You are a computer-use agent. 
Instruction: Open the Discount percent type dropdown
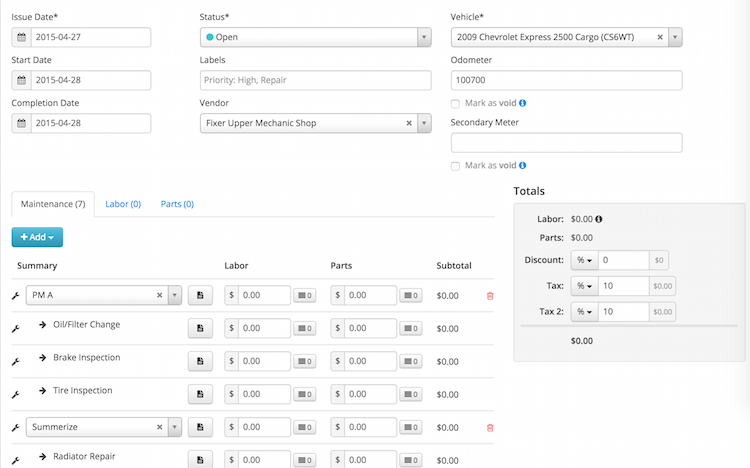click(583, 260)
